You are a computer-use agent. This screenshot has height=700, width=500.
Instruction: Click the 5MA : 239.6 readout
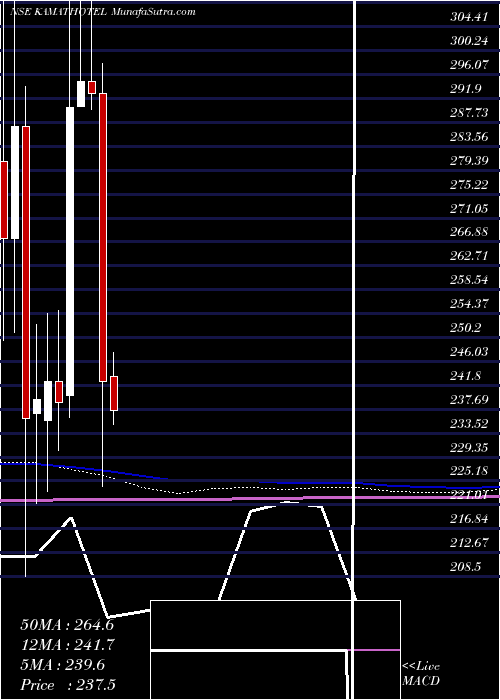pyautogui.click(x=63, y=665)
